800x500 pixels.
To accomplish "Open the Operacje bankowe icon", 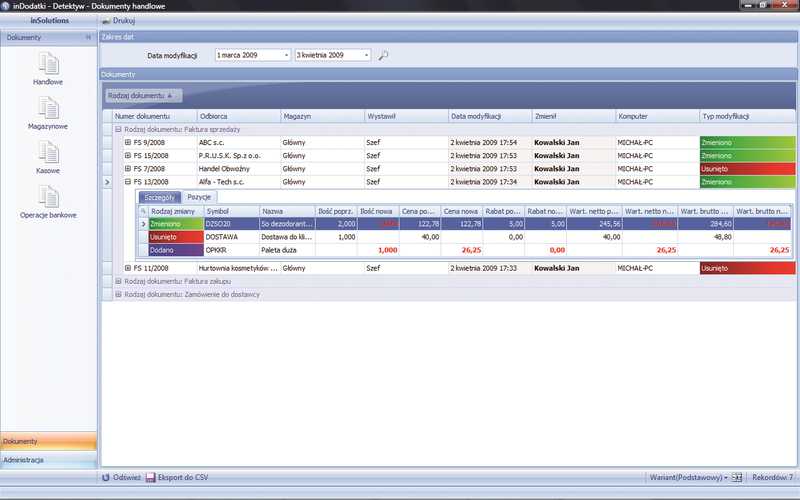I will click(x=48, y=202).
